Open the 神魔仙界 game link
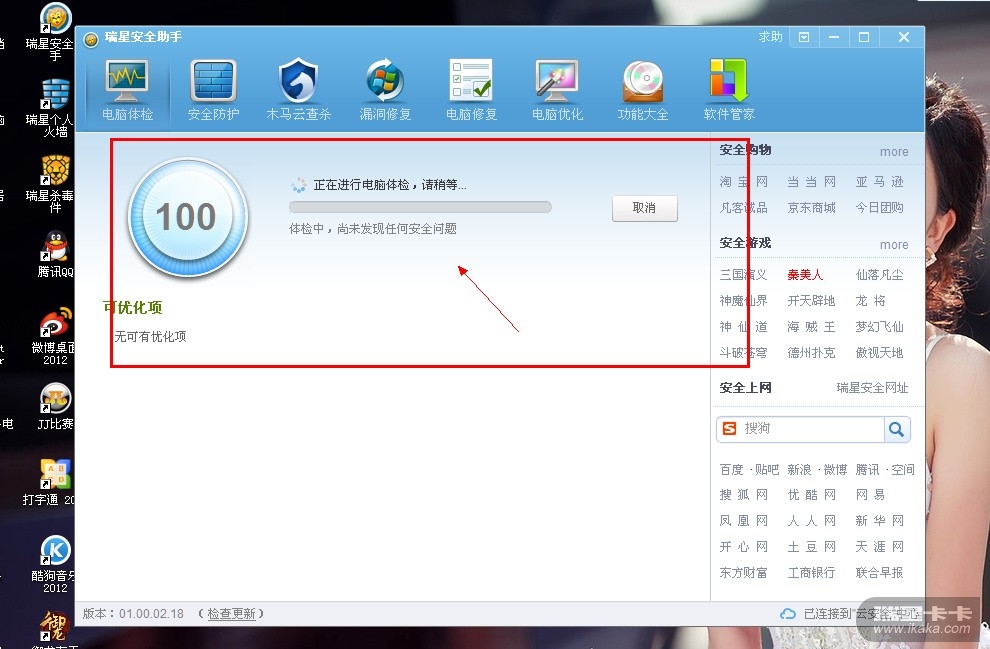The width and height of the screenshot is (990, 649). pos(744,301)
